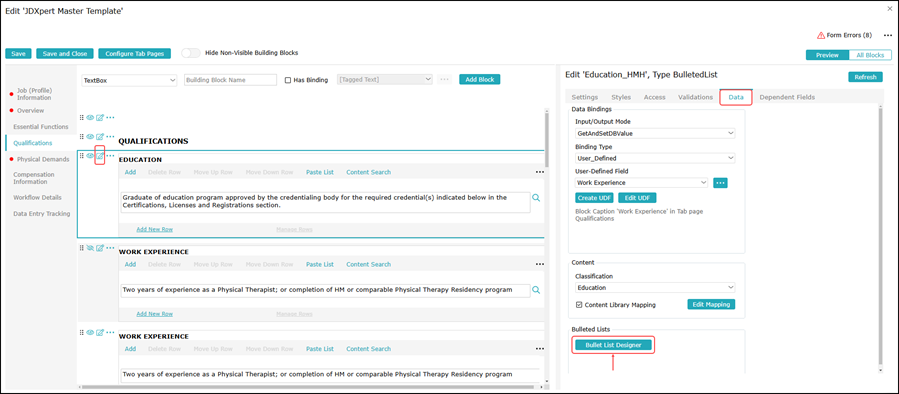
Task: Click the Education graduate requirement text box
Action: pos(325,202)
